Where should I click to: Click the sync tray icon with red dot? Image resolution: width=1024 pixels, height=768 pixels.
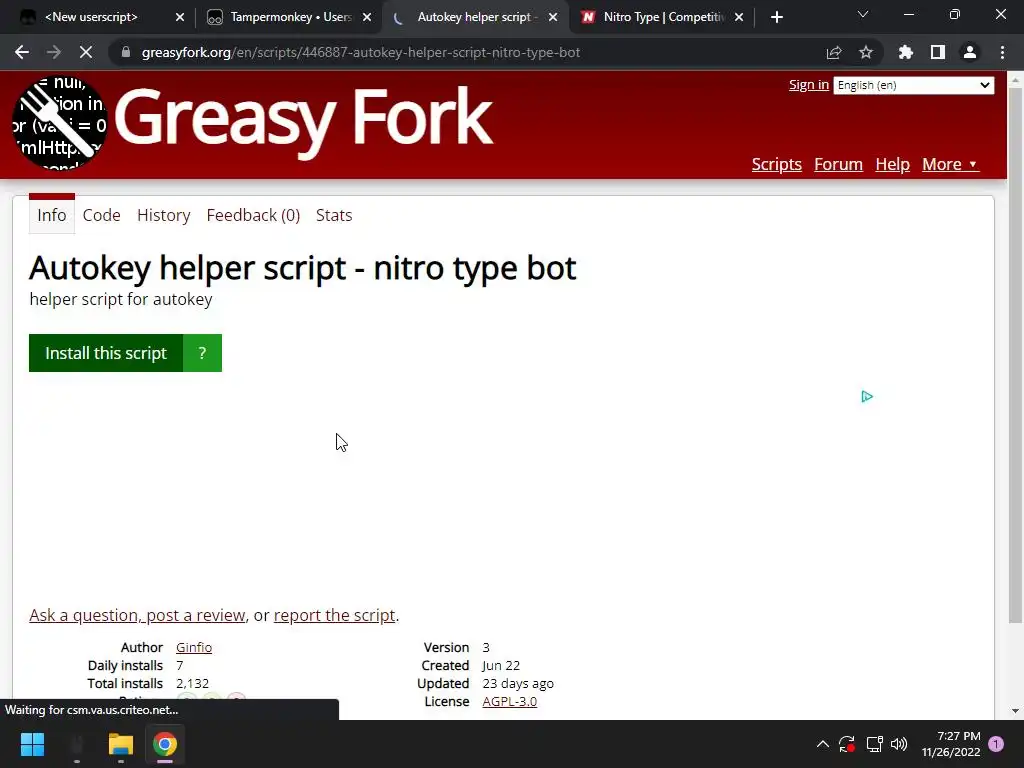pos(847,744)
